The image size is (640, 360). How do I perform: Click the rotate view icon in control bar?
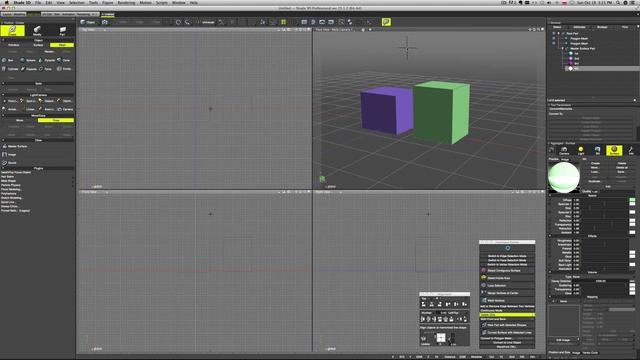(178, 22)
